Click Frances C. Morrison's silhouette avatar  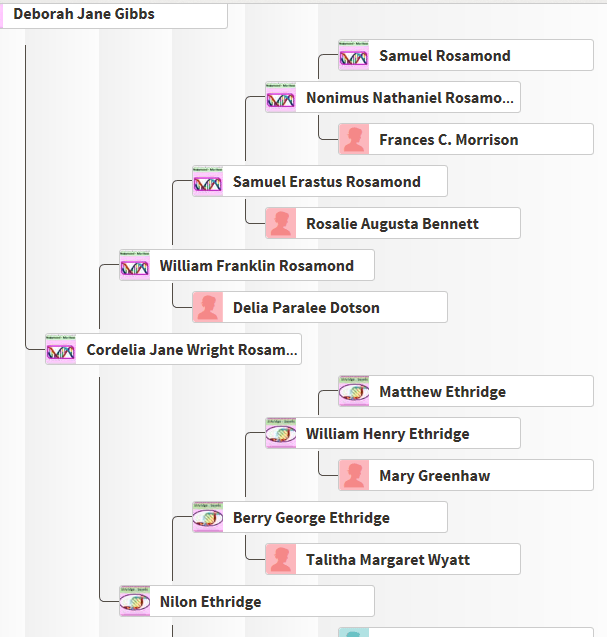[x=354, y=140]
